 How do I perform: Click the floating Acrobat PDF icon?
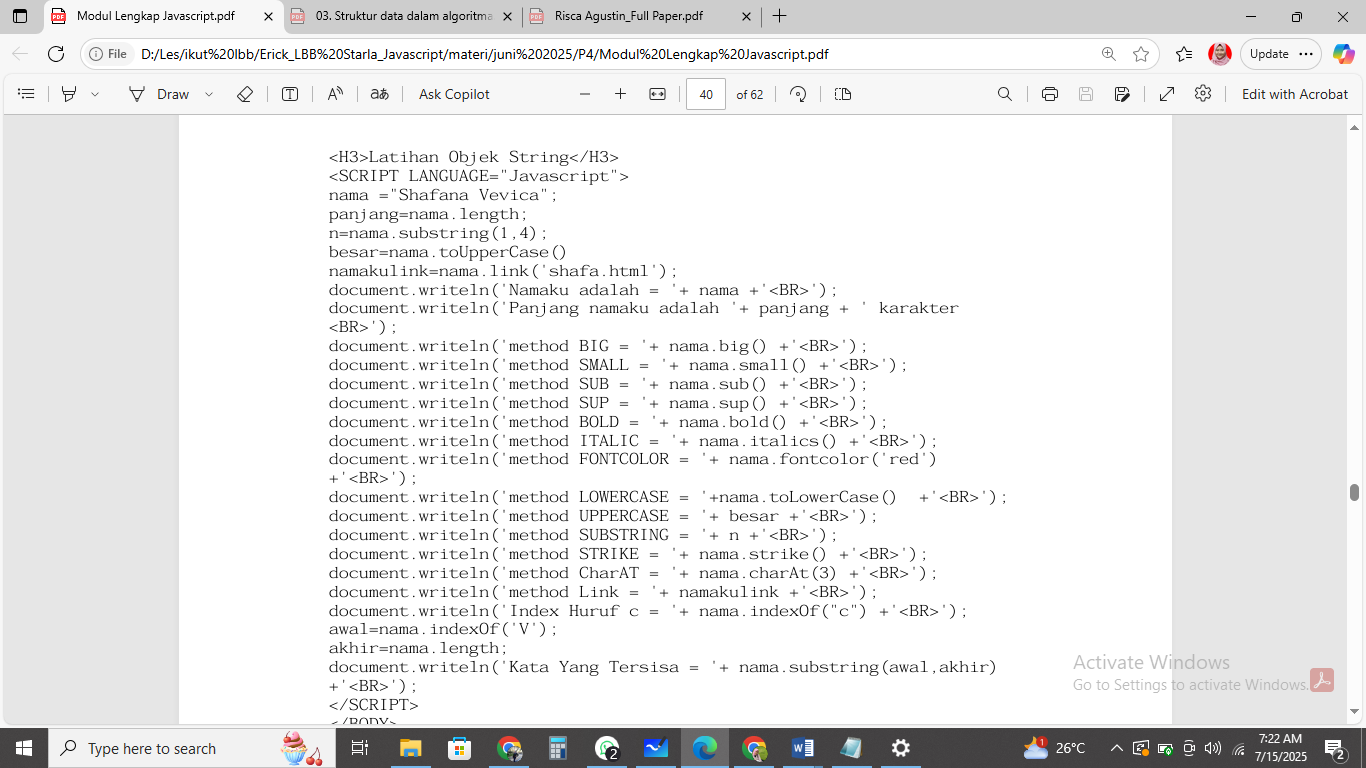[x=1323, y=681]
